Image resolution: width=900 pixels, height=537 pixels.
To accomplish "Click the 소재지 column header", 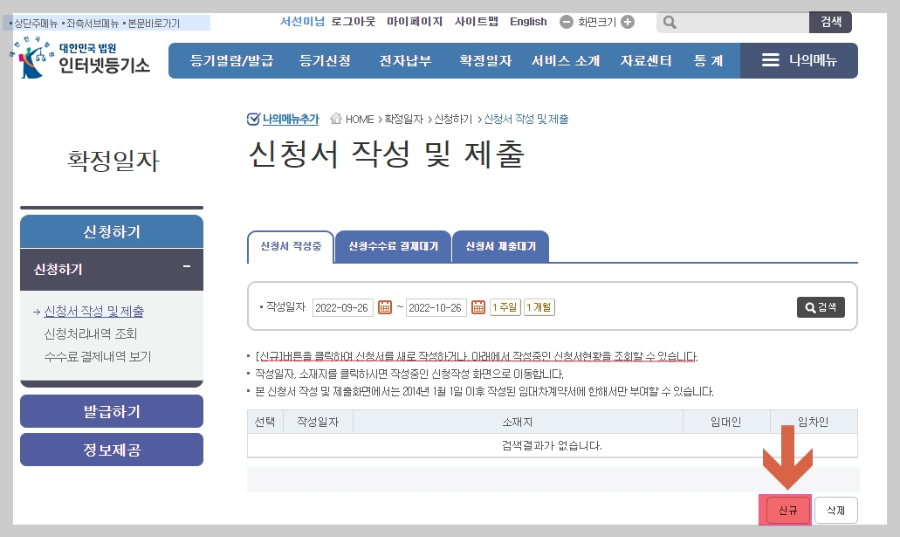I will click(518, 422).
